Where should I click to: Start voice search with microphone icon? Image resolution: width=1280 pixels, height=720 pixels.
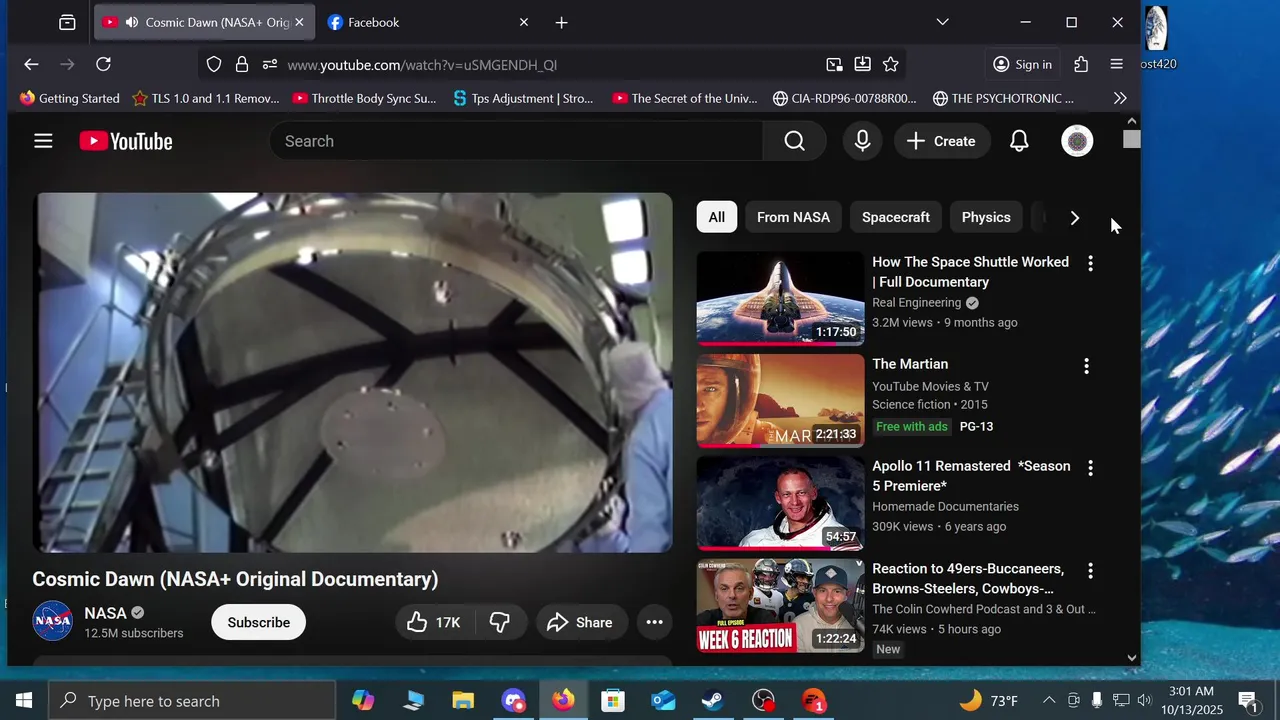862,141
